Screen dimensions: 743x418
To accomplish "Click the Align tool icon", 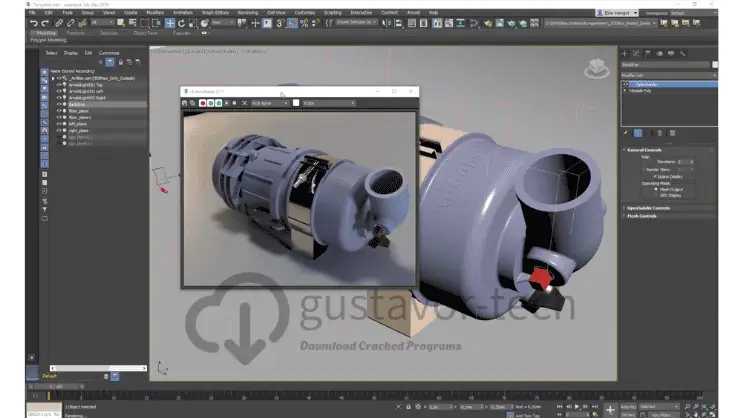I will coord(399,23).
